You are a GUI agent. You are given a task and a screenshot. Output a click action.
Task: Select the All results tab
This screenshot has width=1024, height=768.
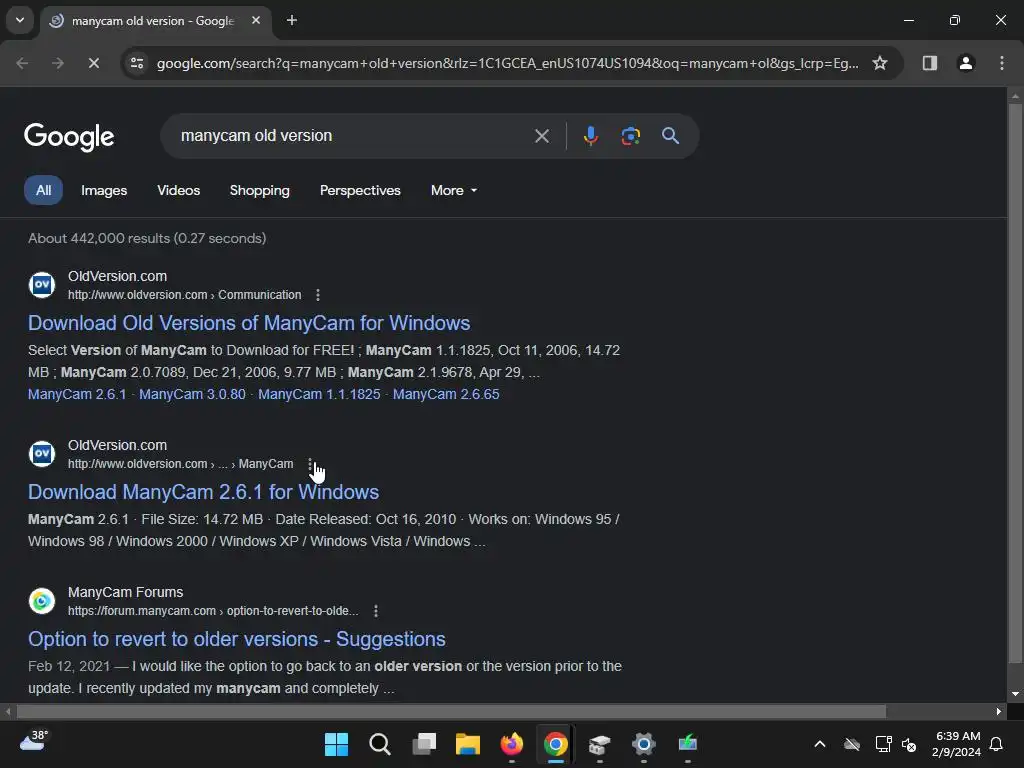click(x=44, y=190)
